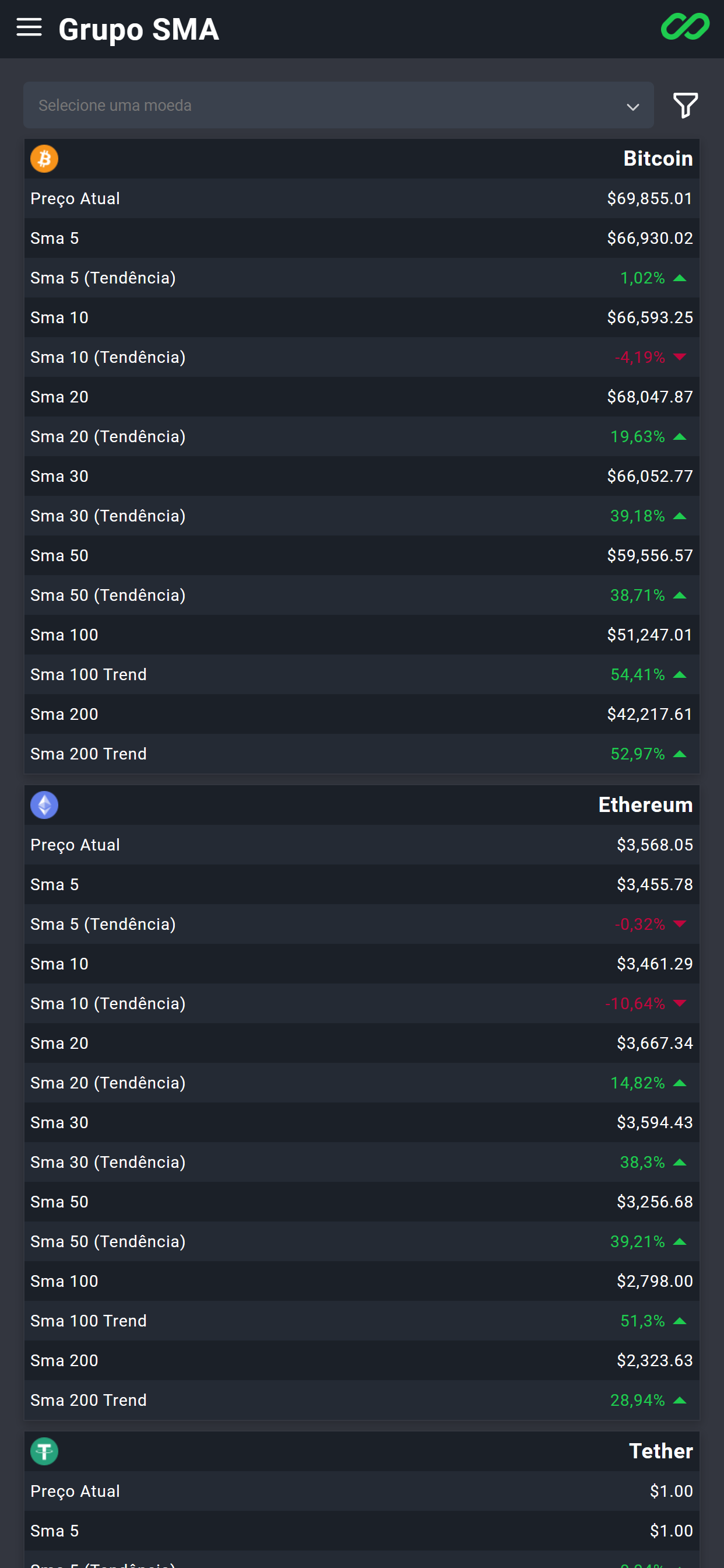
Task: Click Ethereum trend value -10,64%
Action: (635, 1004)
